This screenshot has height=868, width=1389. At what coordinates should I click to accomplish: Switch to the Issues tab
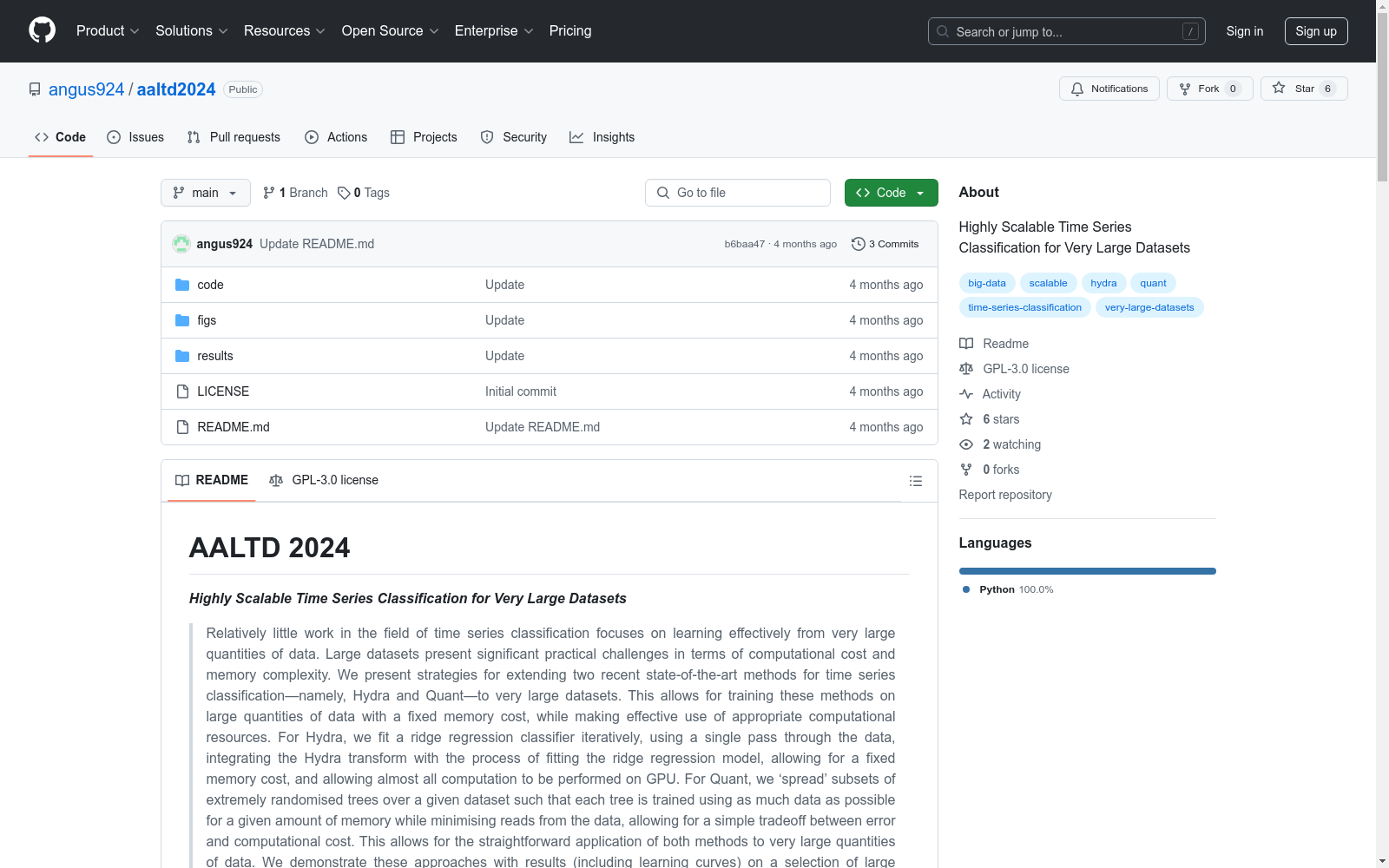pyautogui.click(x=135, y=137)
